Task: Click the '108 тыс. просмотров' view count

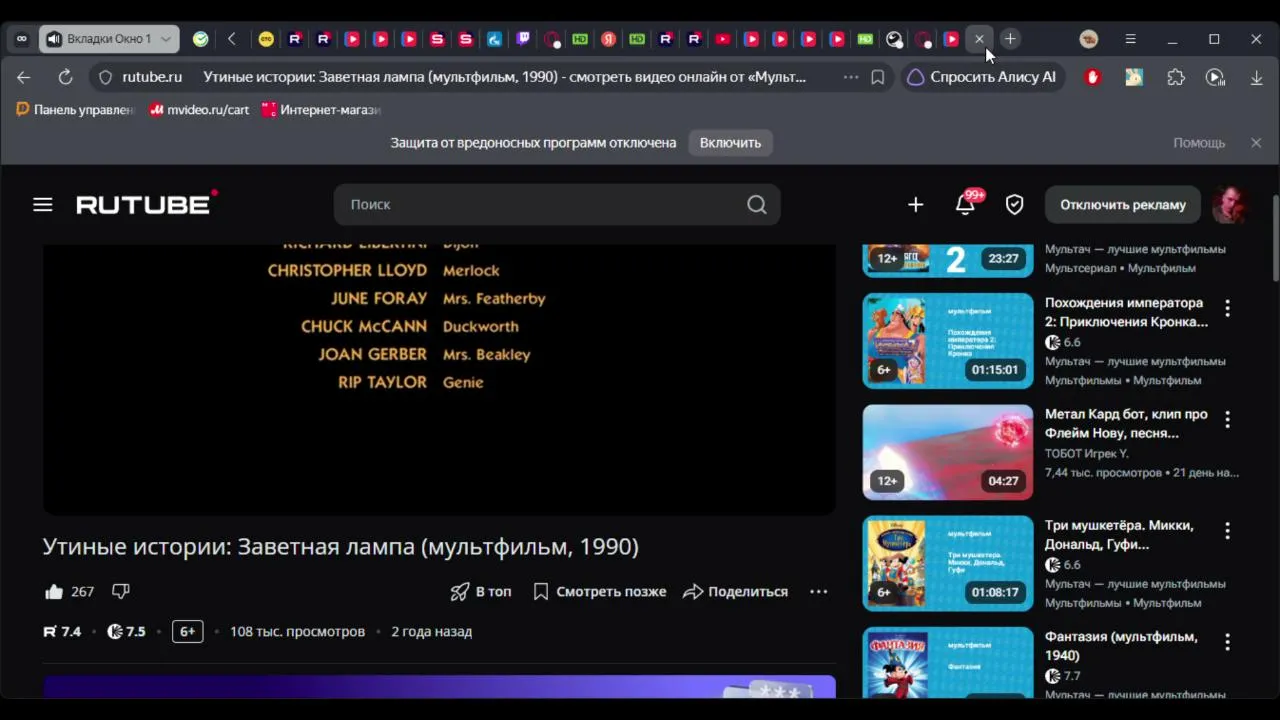Action: click(x=297, y=632)
